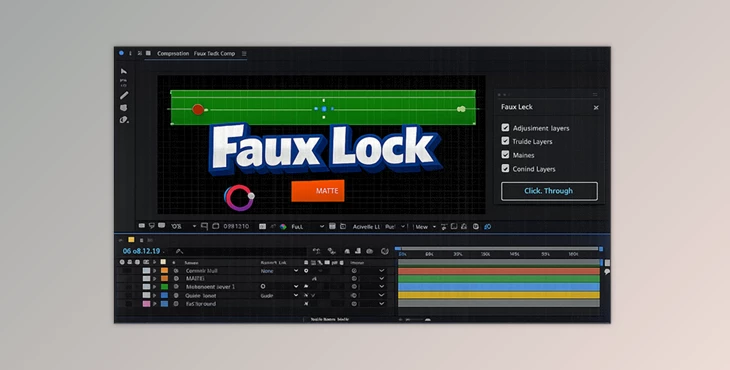The image size is (730, 370).
Task: Expand the MAITEI layer triangle
Action: pos(155,278)
